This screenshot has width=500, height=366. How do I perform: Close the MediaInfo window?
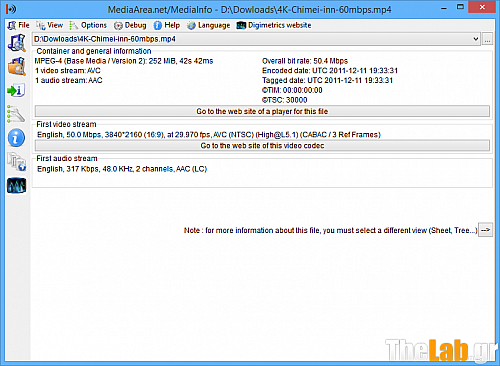tap(482, 7)
